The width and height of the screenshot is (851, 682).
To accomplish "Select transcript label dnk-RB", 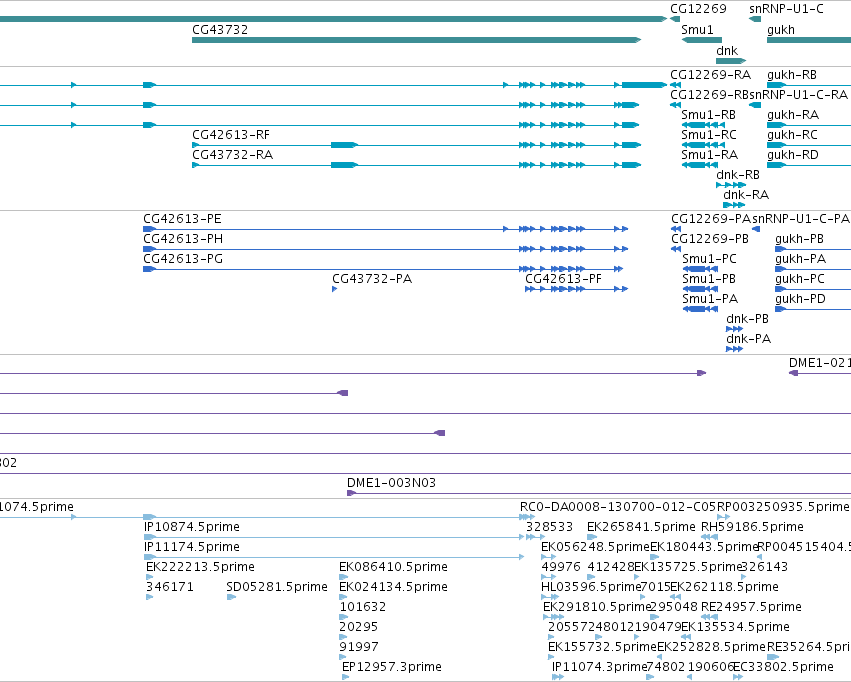I will coord(738,175).
